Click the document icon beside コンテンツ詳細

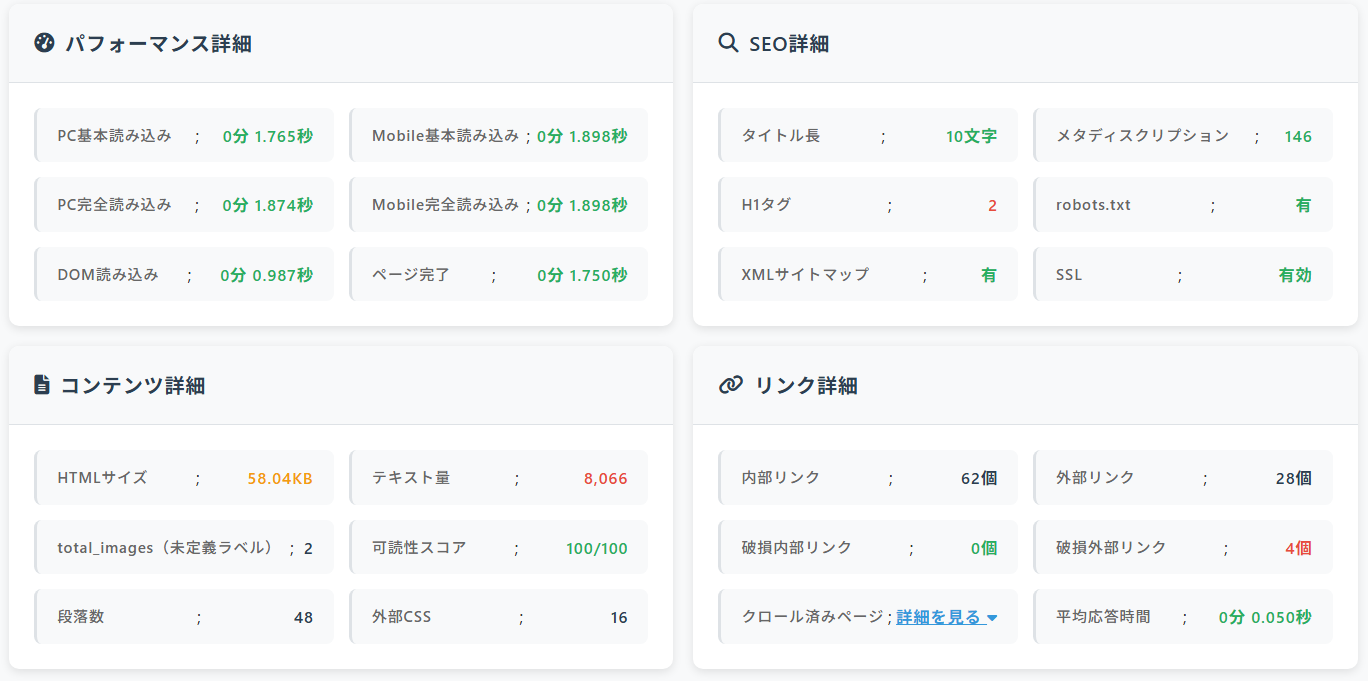pos(42,385)
